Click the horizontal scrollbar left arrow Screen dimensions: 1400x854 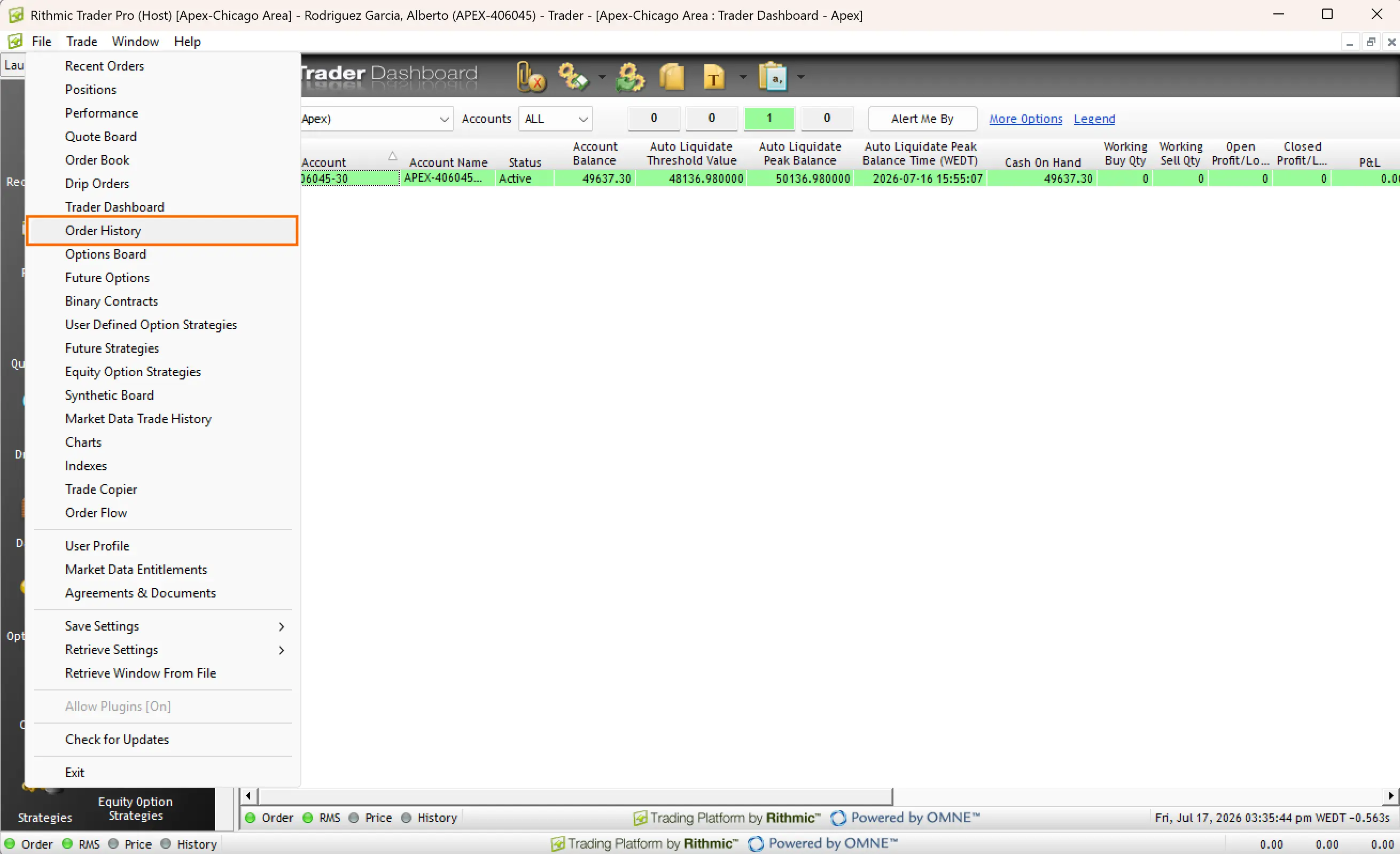(x=248, y=796)
